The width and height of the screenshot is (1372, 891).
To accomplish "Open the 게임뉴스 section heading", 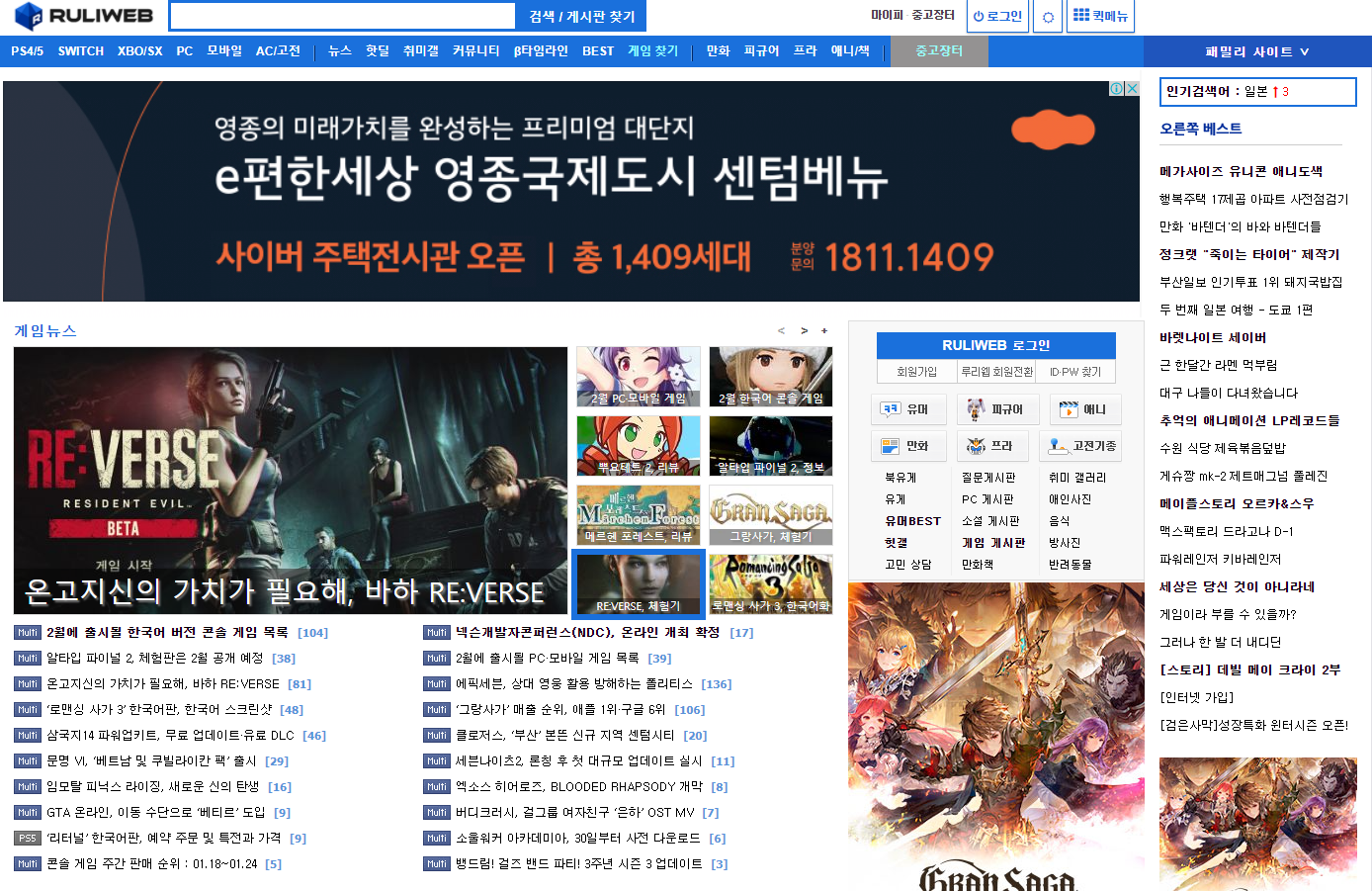I will tap(45, 331).
